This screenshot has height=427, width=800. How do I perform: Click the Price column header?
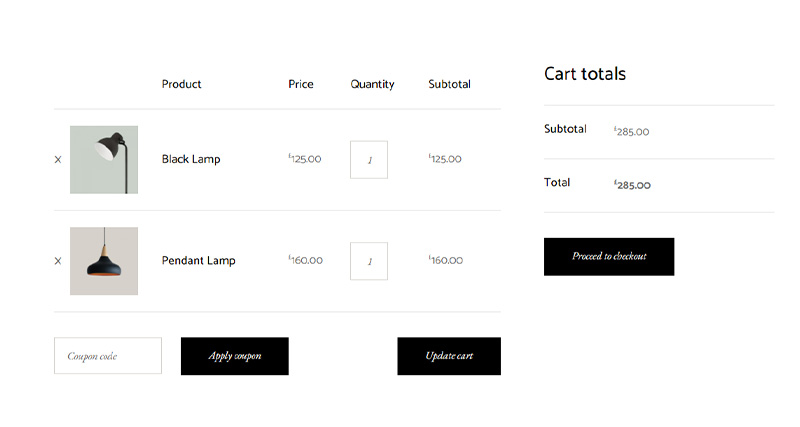[x=301, y=84]
